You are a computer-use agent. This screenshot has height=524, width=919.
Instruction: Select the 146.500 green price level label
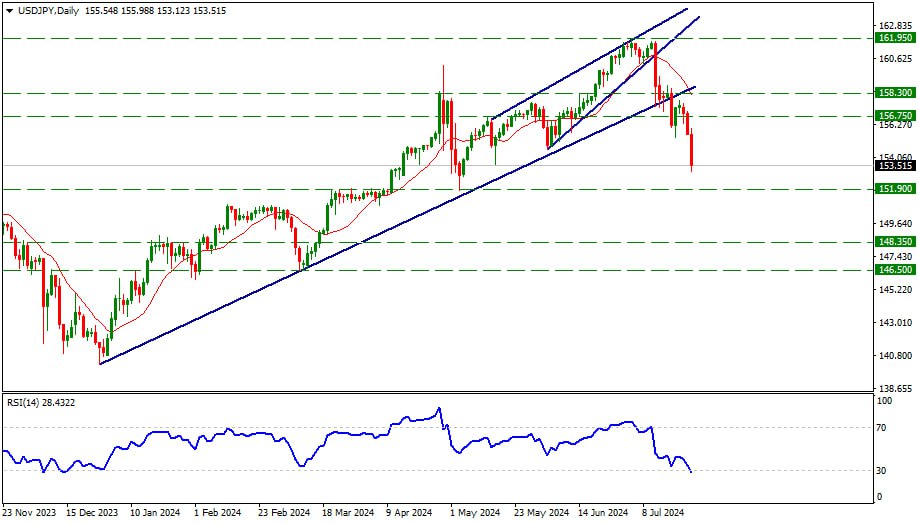[895, 270]
